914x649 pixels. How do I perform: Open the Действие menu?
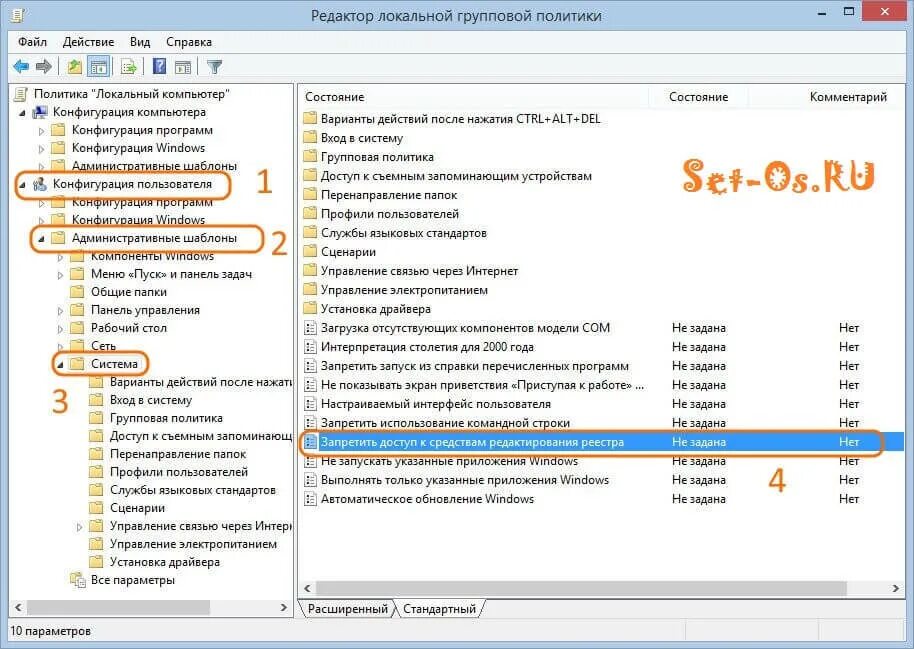point(88,42)
